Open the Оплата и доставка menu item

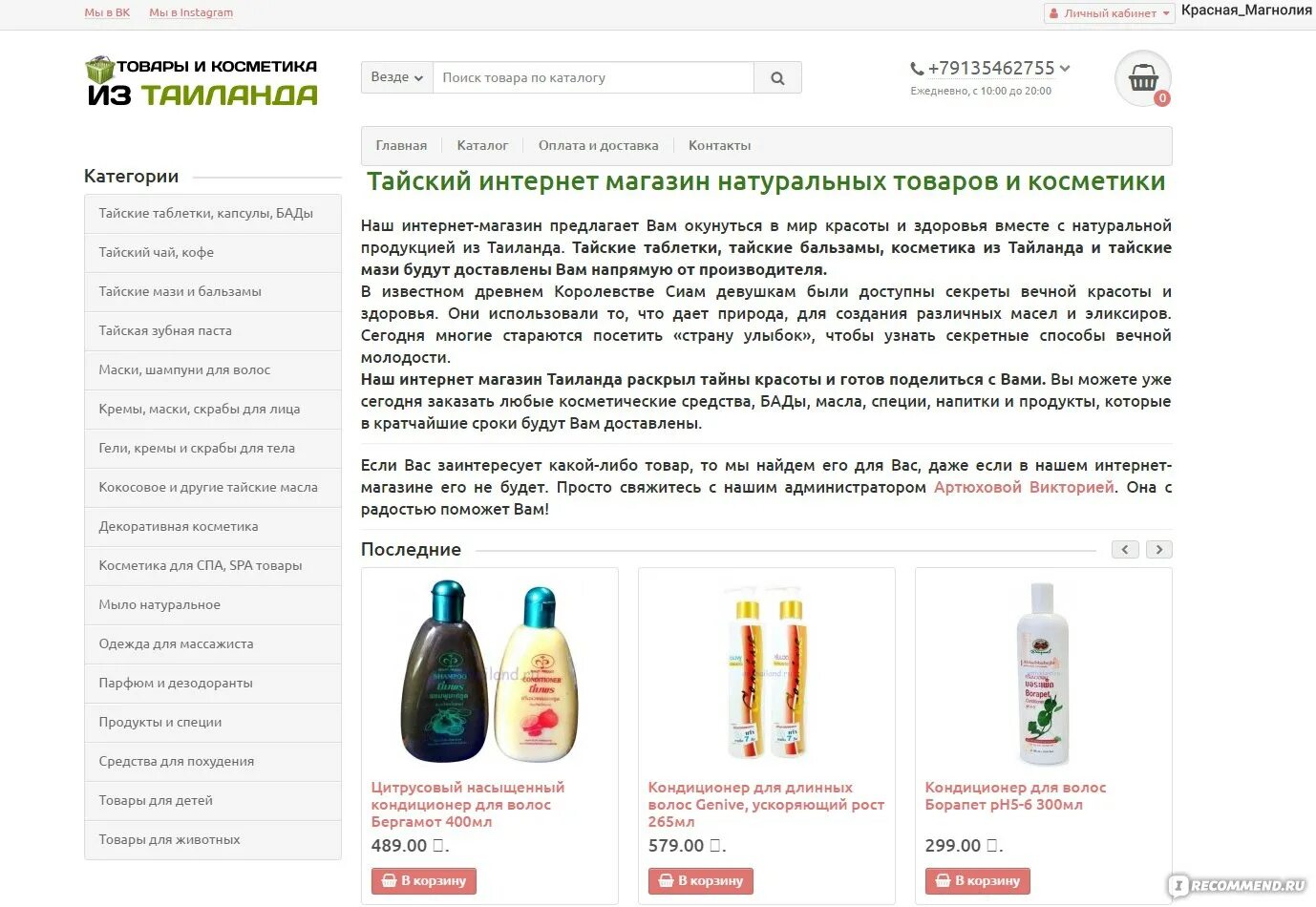click(x=598, y=146)
